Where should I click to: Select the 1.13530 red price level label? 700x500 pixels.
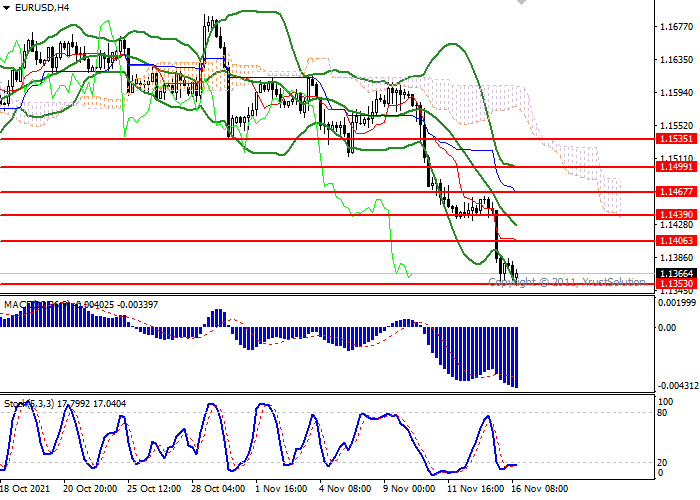(677, 283)
